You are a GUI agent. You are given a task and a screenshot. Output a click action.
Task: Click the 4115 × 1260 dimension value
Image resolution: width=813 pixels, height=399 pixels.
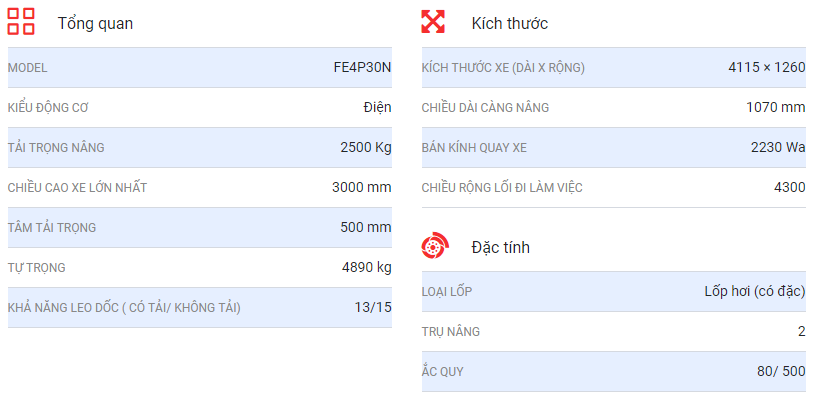[767, 68]
